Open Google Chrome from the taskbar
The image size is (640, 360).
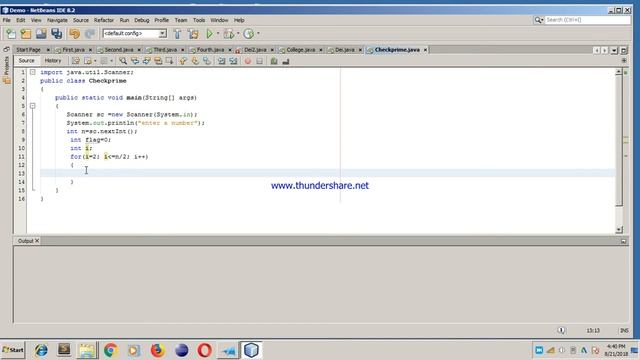point(111,350)
